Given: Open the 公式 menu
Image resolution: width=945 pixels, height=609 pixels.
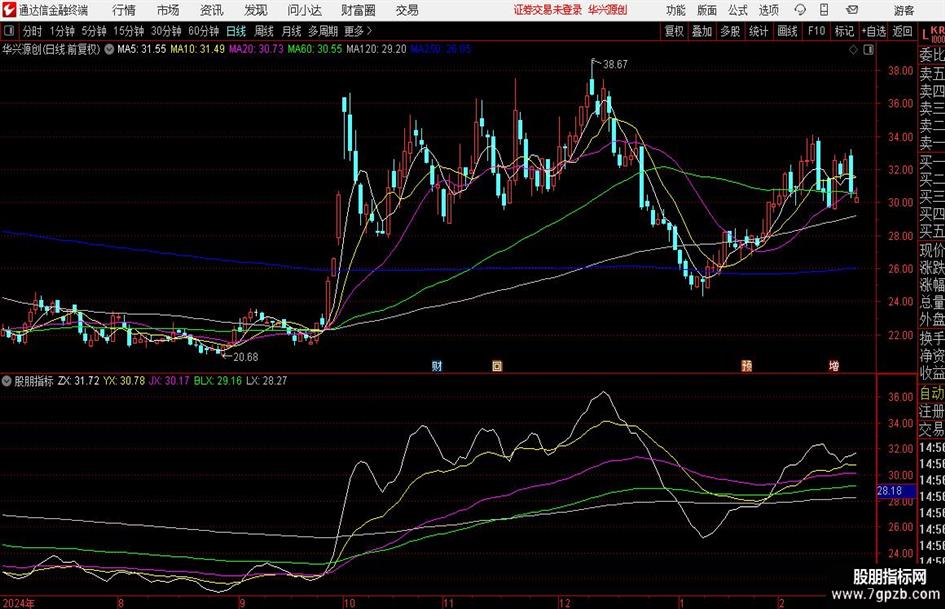Looking at the screenshot, I should tap(738, 10).
